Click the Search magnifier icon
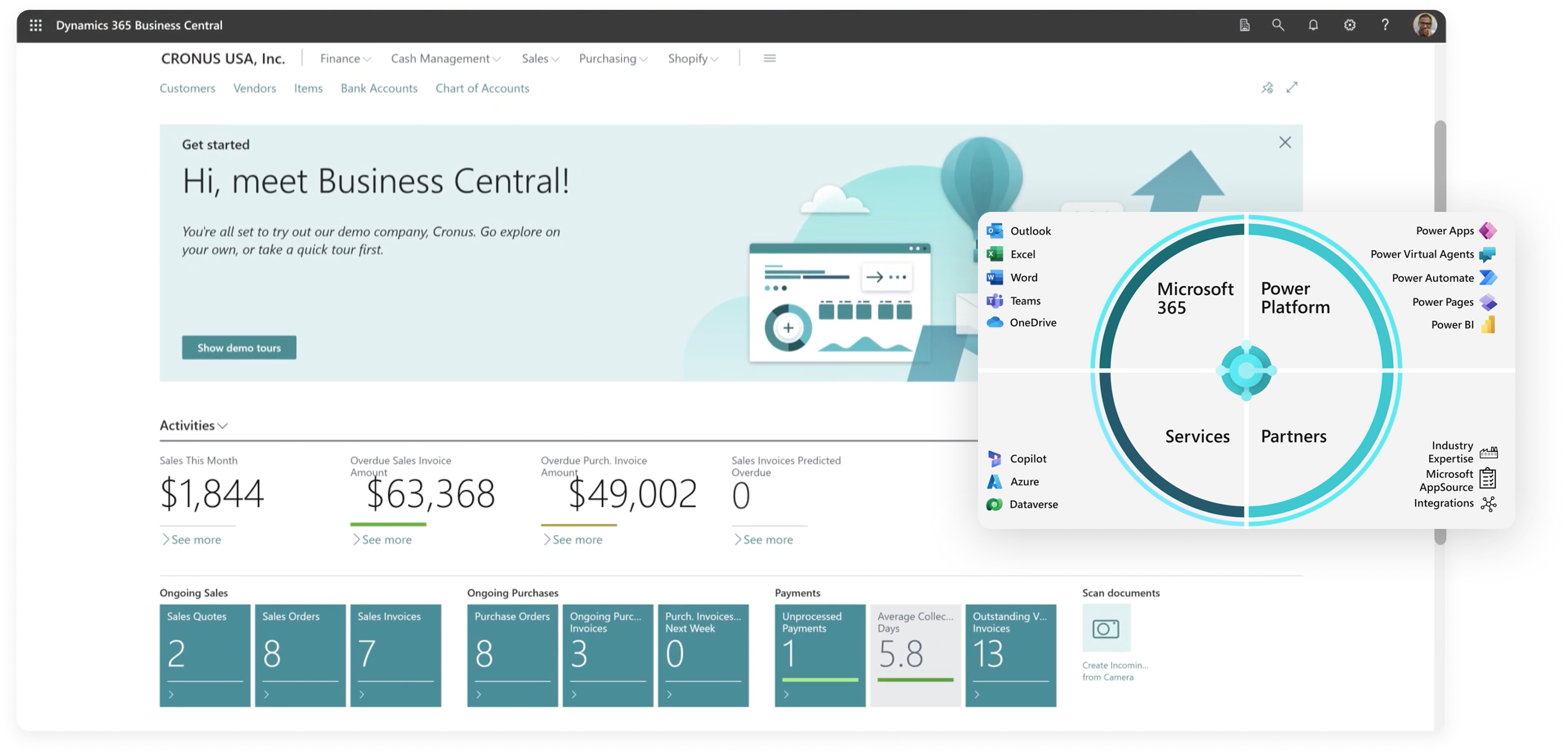The image size is (1568, 754). [1278, 25]
